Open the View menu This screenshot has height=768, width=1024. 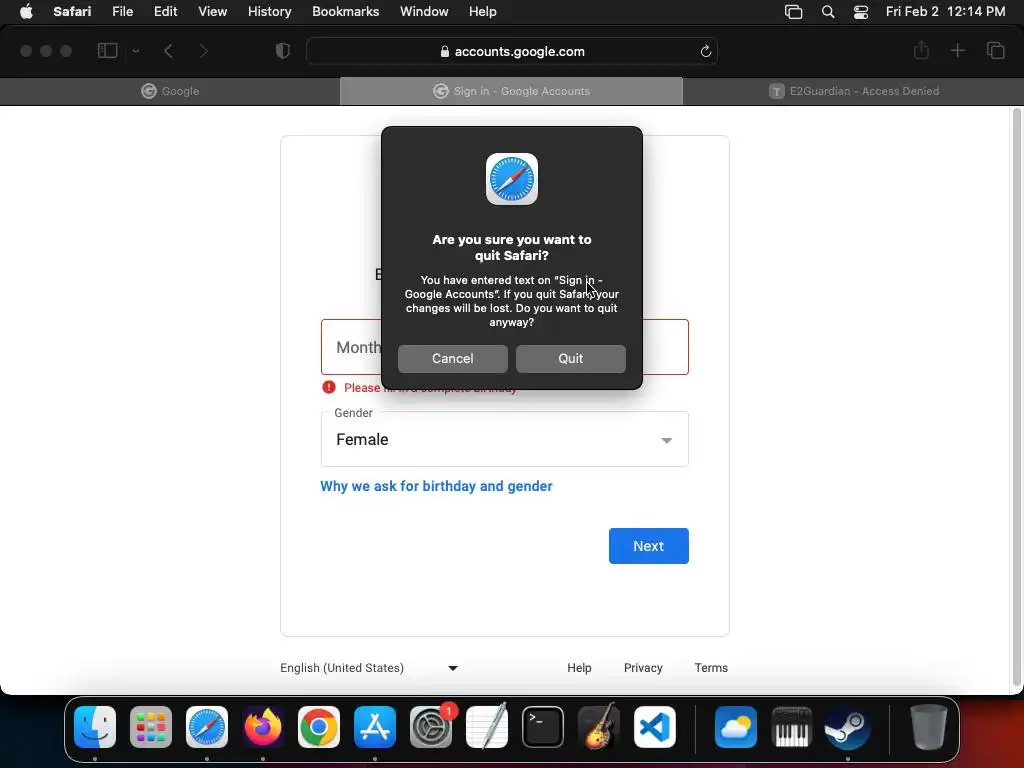[x=212, y=11]
